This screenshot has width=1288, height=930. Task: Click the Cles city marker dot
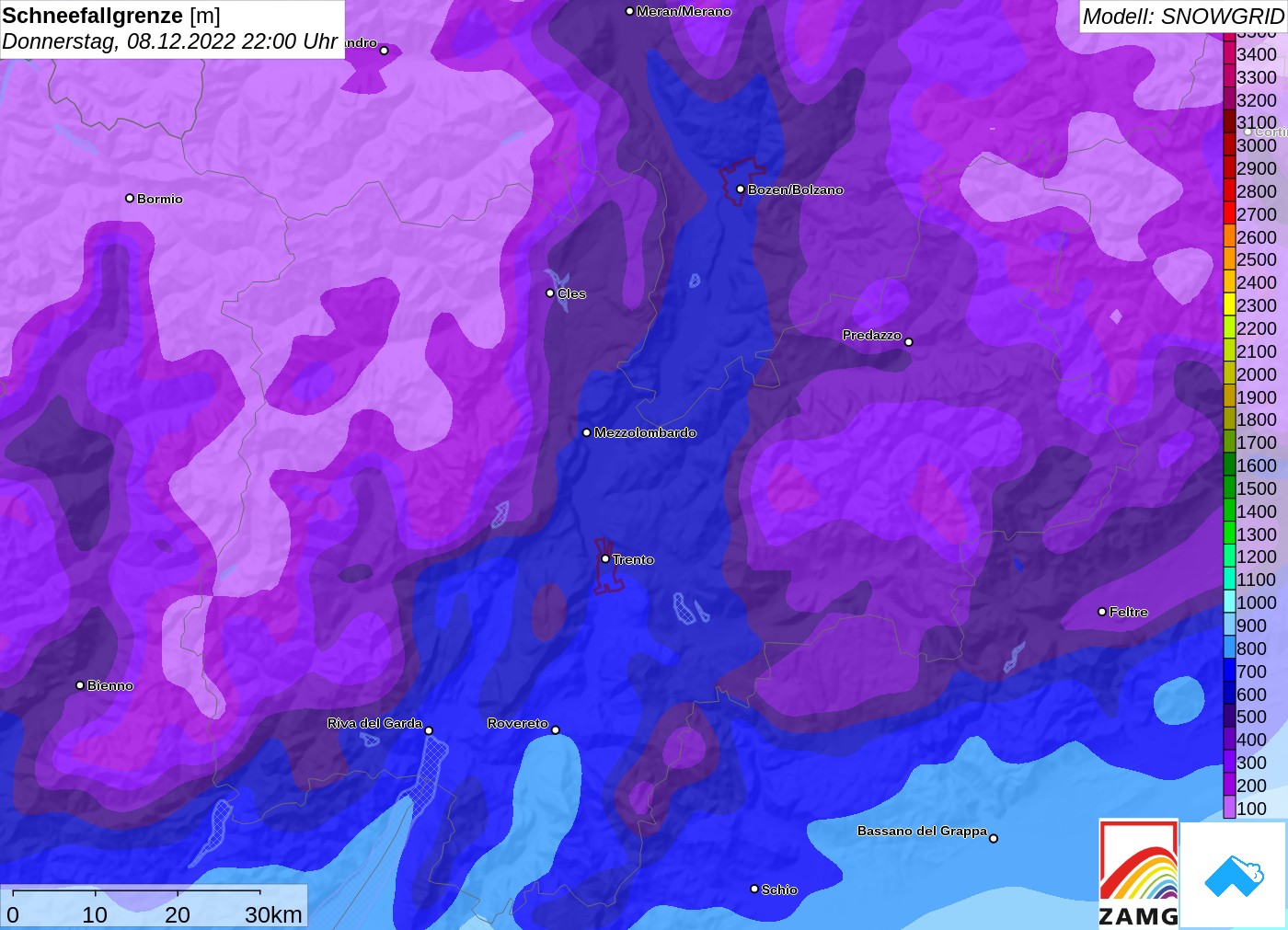point(550,293)
